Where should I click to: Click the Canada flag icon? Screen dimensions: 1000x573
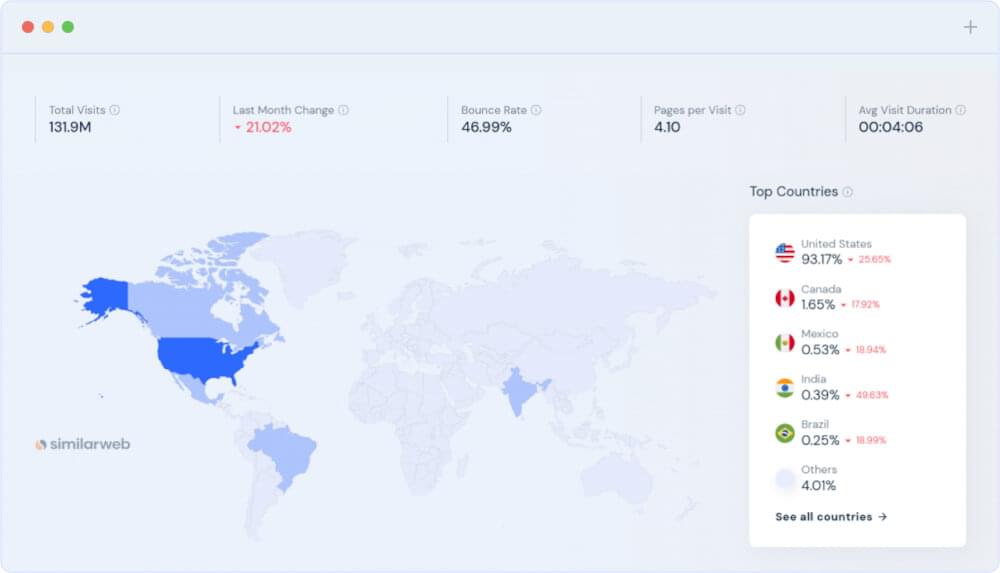point(785,298)
